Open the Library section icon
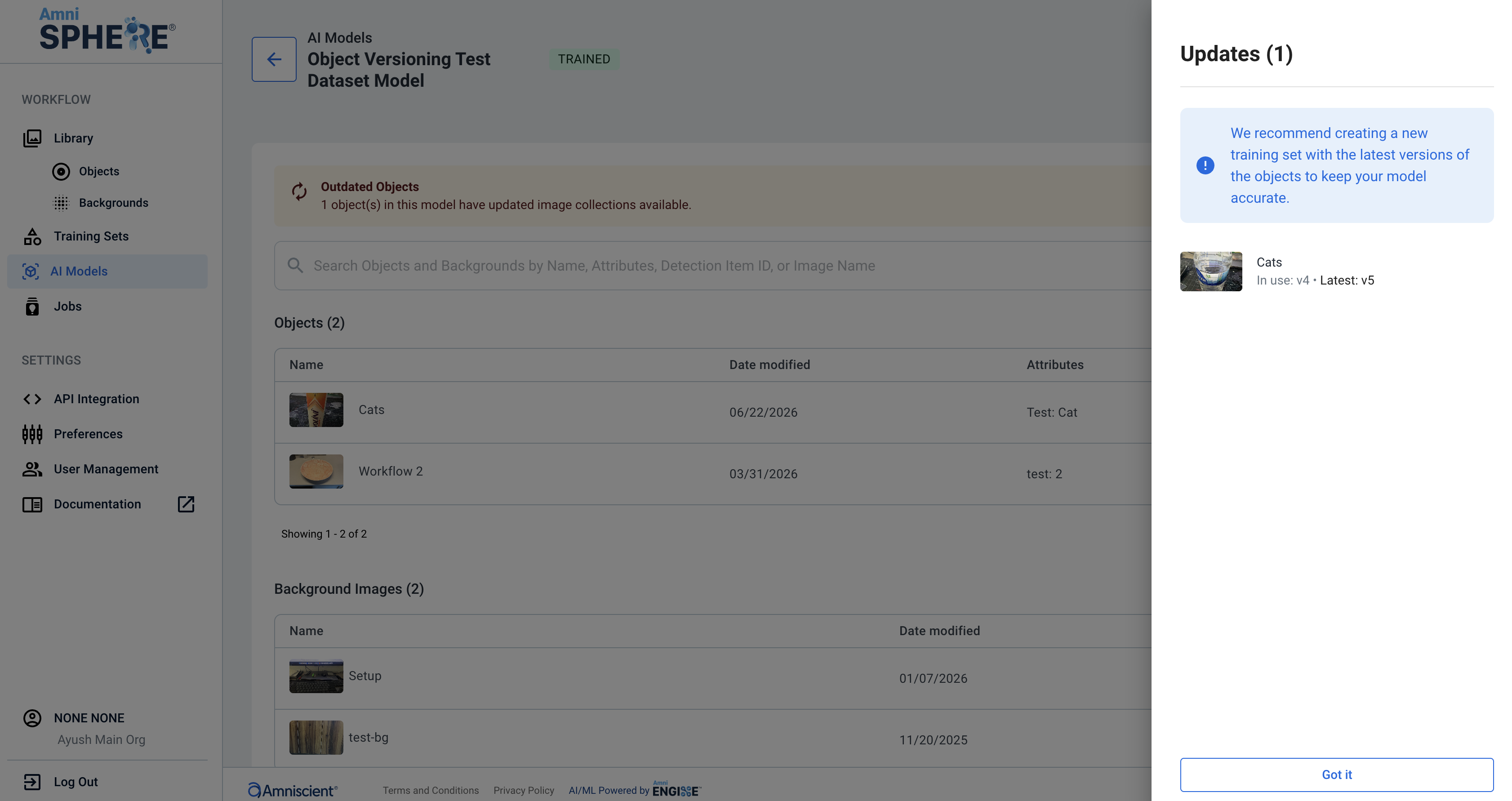 (32, 138)
